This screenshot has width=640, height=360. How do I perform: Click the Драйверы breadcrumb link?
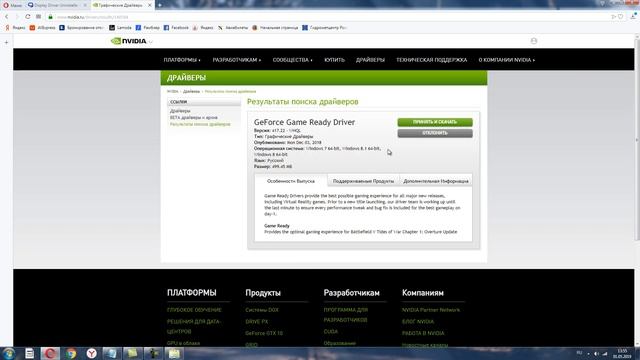click(x=191, y=91)
